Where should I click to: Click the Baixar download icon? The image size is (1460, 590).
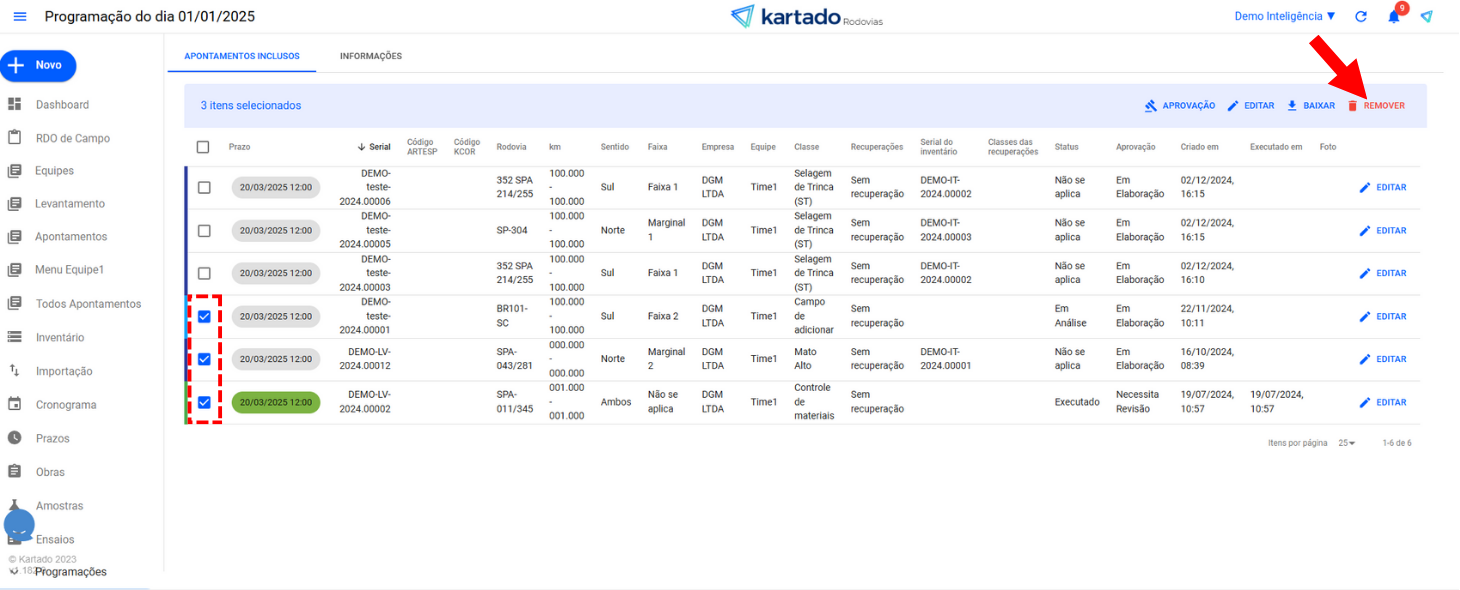(x=1292, y=106)
